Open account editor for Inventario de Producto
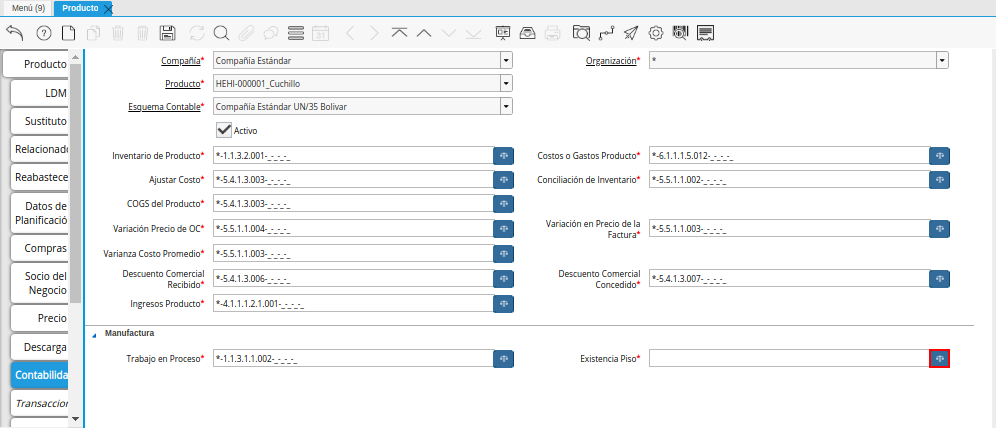996x428 pixels. [x=504, y=156]
